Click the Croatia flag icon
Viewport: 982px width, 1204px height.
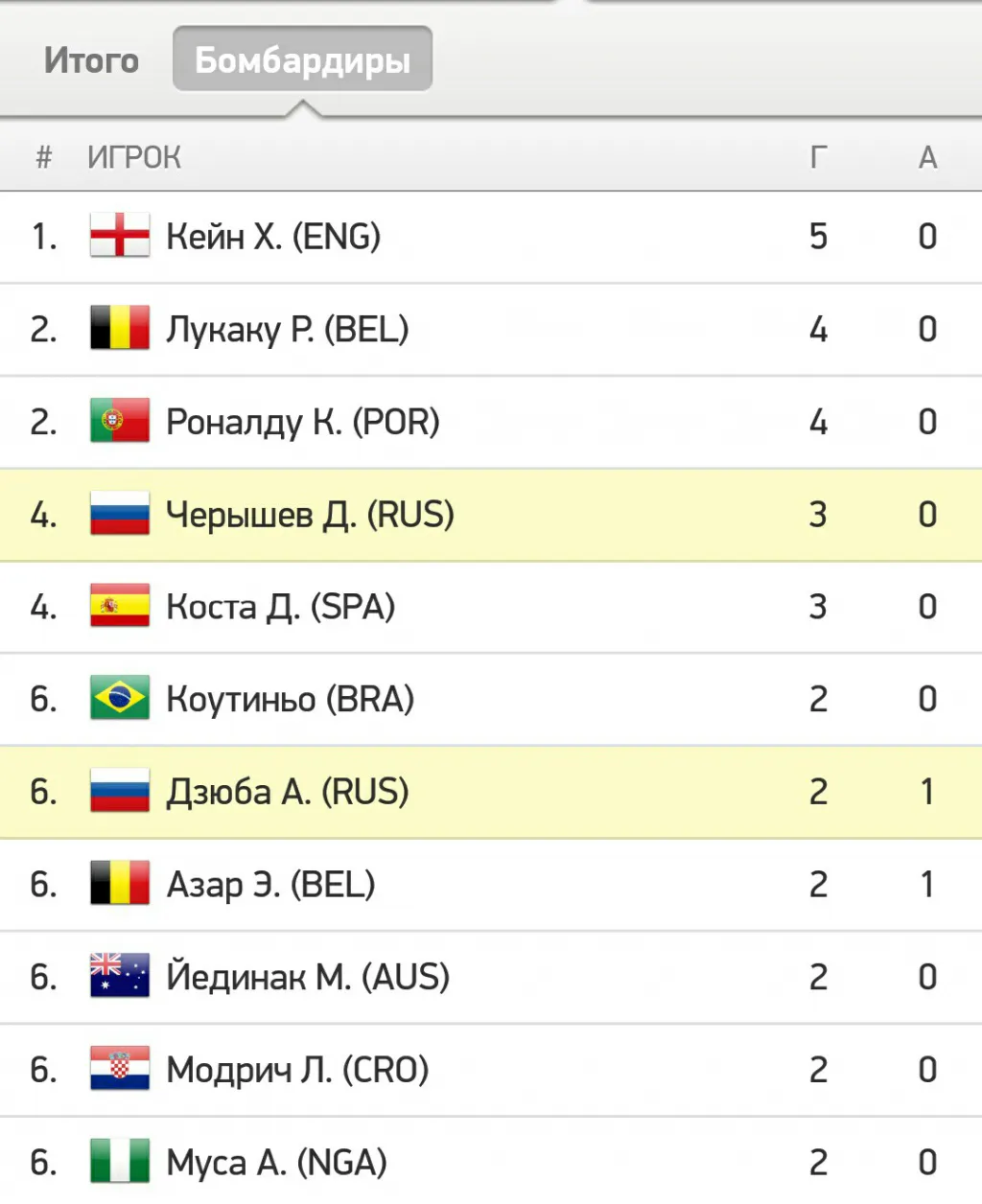[x=120, y=1069]
